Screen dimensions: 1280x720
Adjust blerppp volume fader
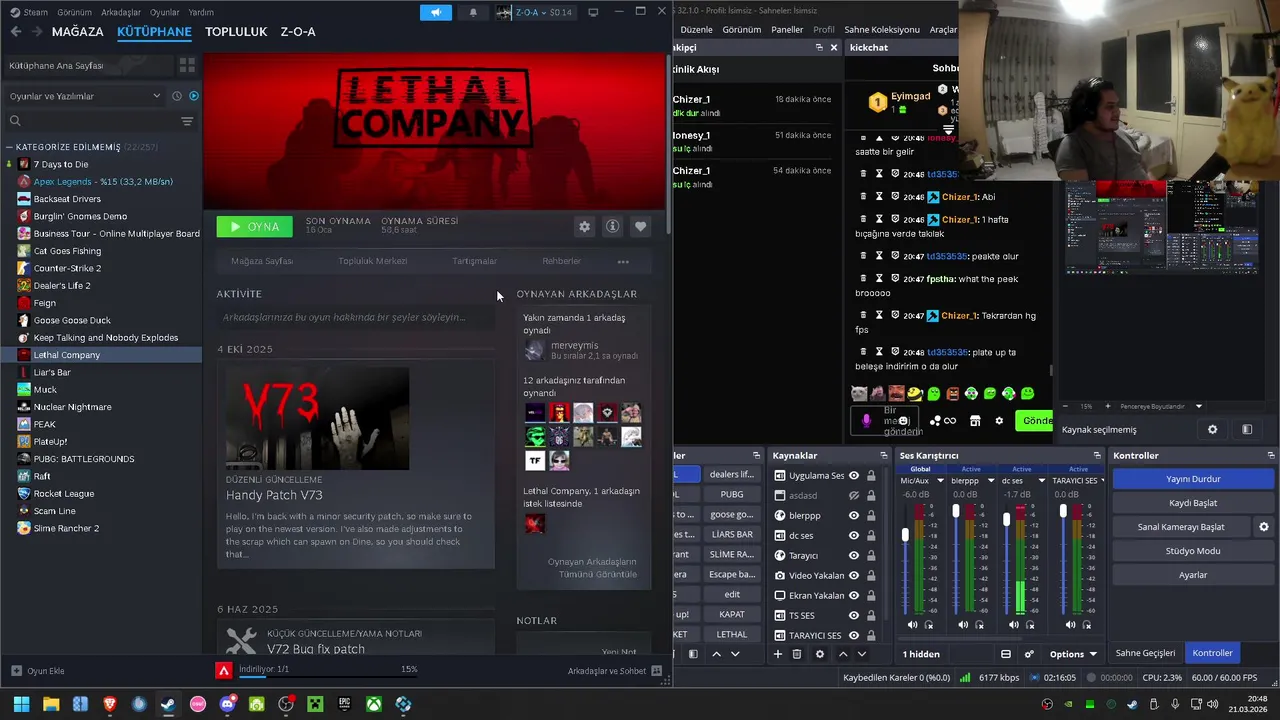click(956, 511)
